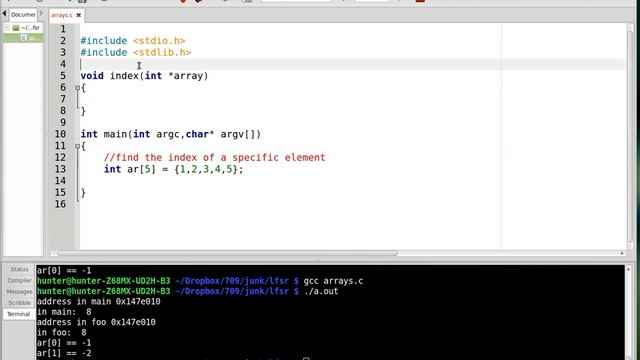Click line number 7 in the margin
640x360 pixels.
point(63,99)
